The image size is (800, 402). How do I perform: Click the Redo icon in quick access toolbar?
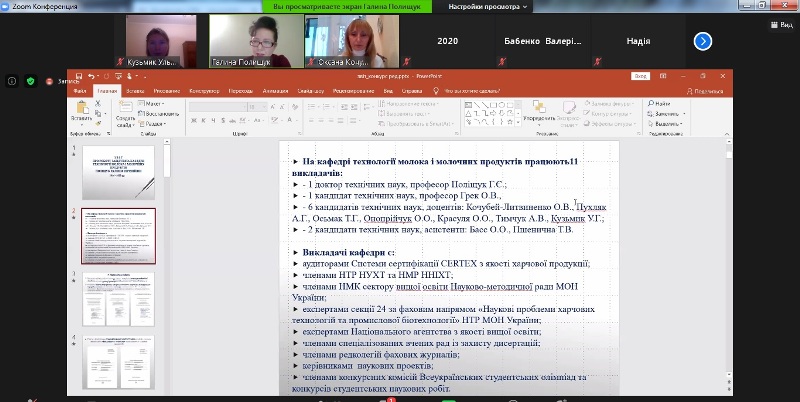(106, 76)
